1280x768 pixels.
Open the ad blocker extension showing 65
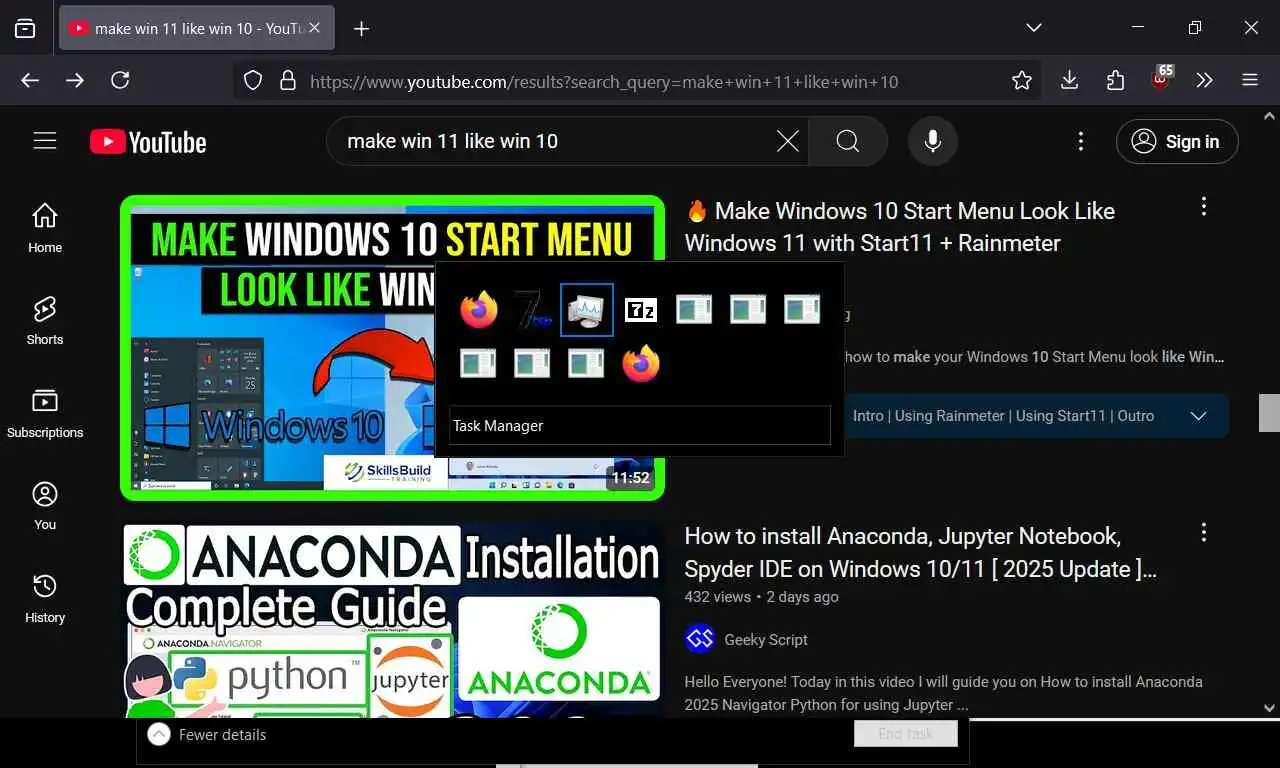point(1161,79)
